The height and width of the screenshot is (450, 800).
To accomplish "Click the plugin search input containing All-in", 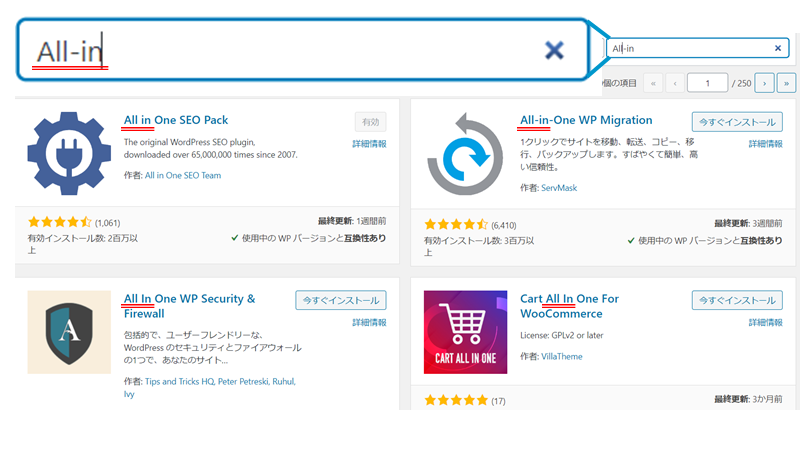I will click(x=697, y=48).
